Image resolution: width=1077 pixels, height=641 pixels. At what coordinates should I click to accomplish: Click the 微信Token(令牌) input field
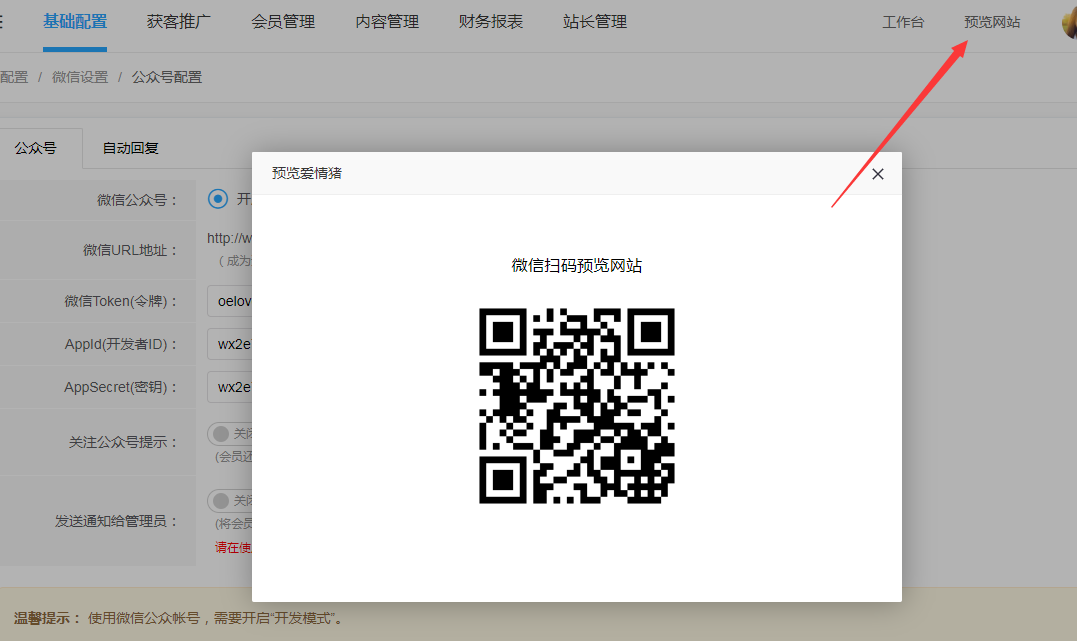(x=230, y=301)
